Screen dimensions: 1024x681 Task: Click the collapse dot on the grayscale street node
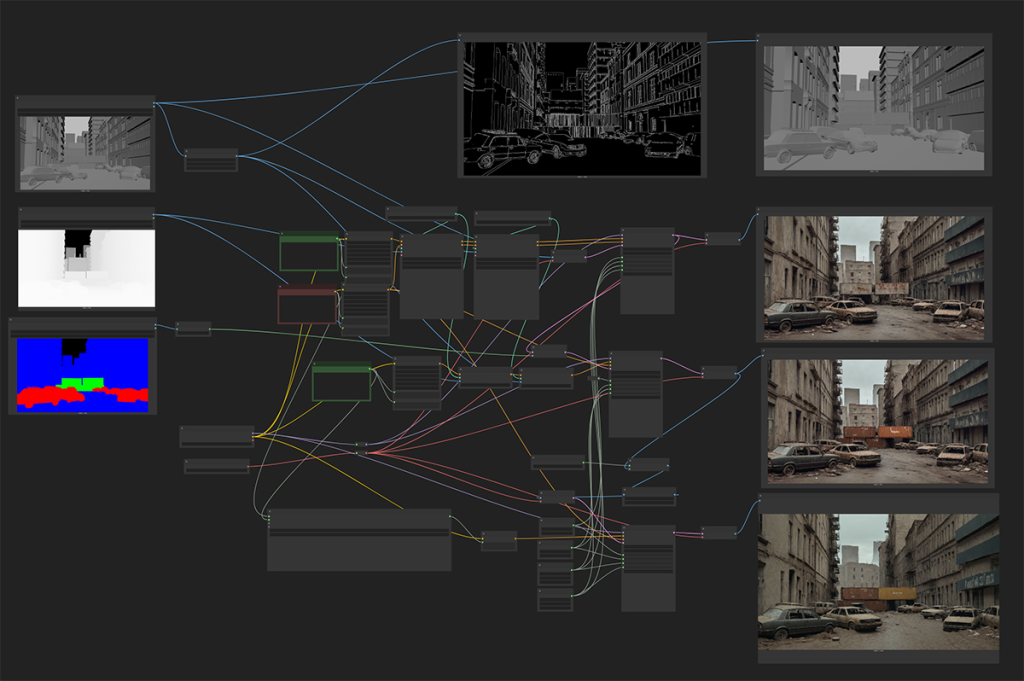coord(18,97)
